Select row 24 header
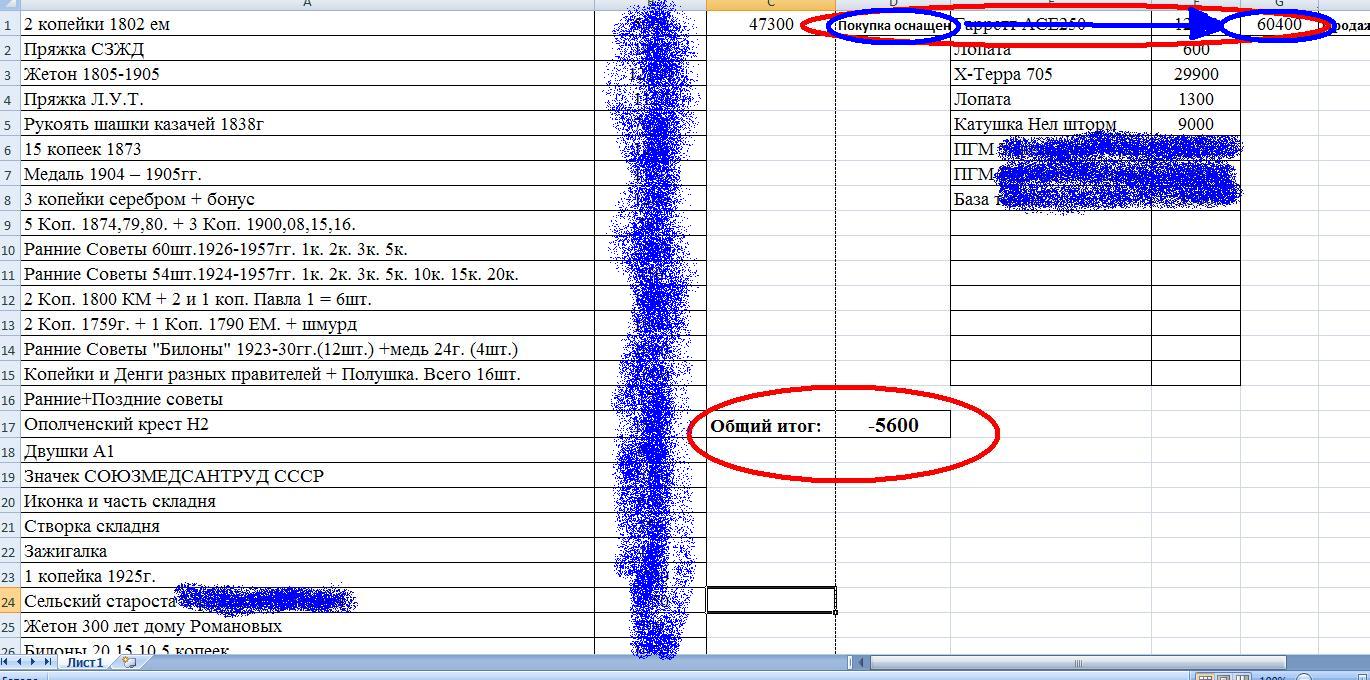Image resolution: width=1370 pixels, height=680 pixels. click(9, 601)
